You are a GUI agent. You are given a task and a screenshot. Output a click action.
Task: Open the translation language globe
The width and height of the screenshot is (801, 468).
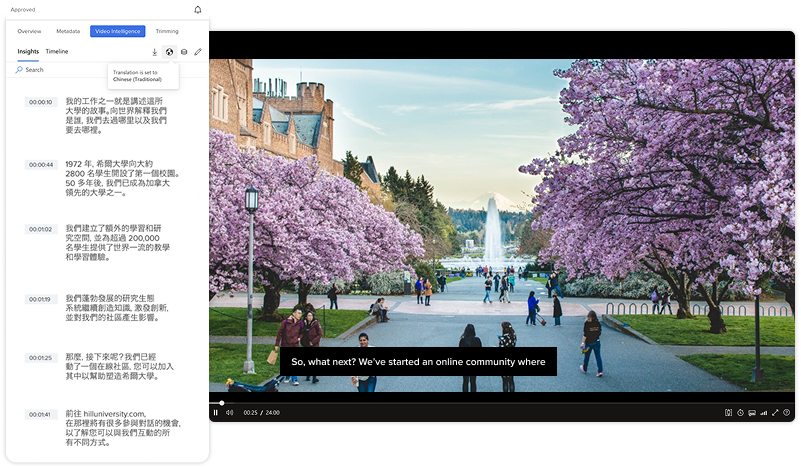point(169,52)
